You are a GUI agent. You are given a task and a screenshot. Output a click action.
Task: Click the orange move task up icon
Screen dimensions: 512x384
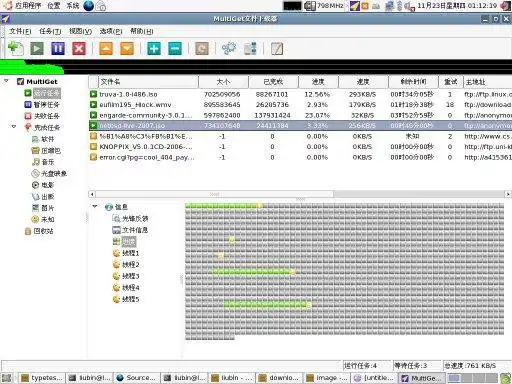106,49
